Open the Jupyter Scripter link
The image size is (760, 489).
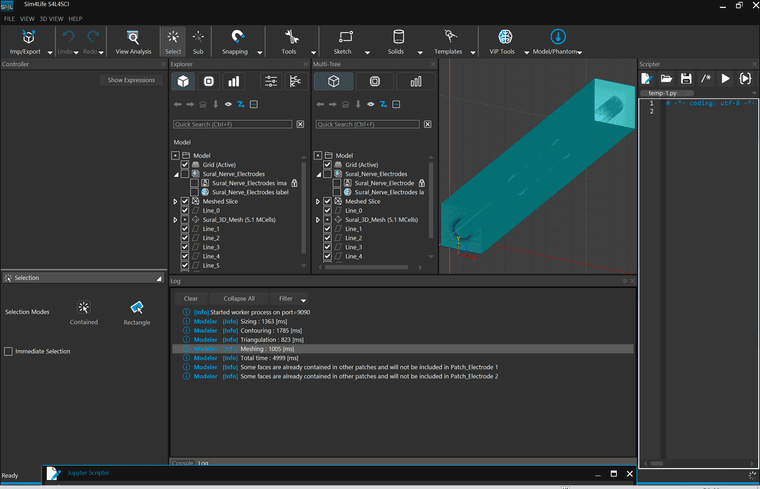click(x=88, y=473)
